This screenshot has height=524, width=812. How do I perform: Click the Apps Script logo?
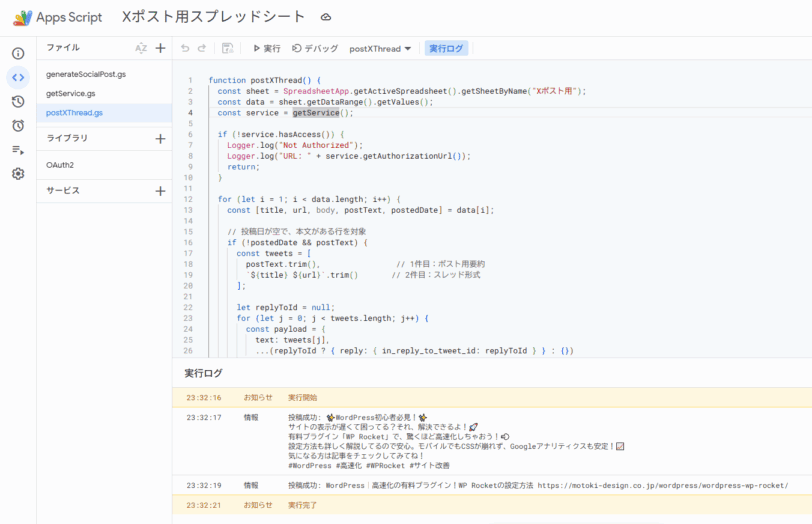[x=22, y=18]
